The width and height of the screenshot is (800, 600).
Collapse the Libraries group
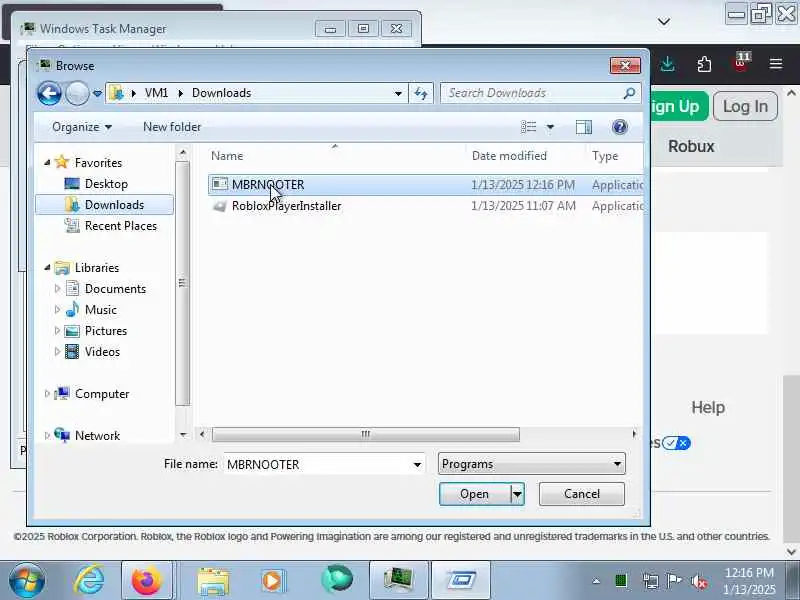pos(47,268)
